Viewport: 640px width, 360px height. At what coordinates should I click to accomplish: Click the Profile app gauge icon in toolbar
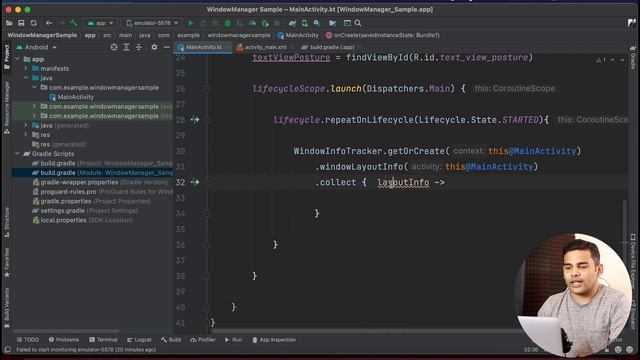(x=252, y=23)
